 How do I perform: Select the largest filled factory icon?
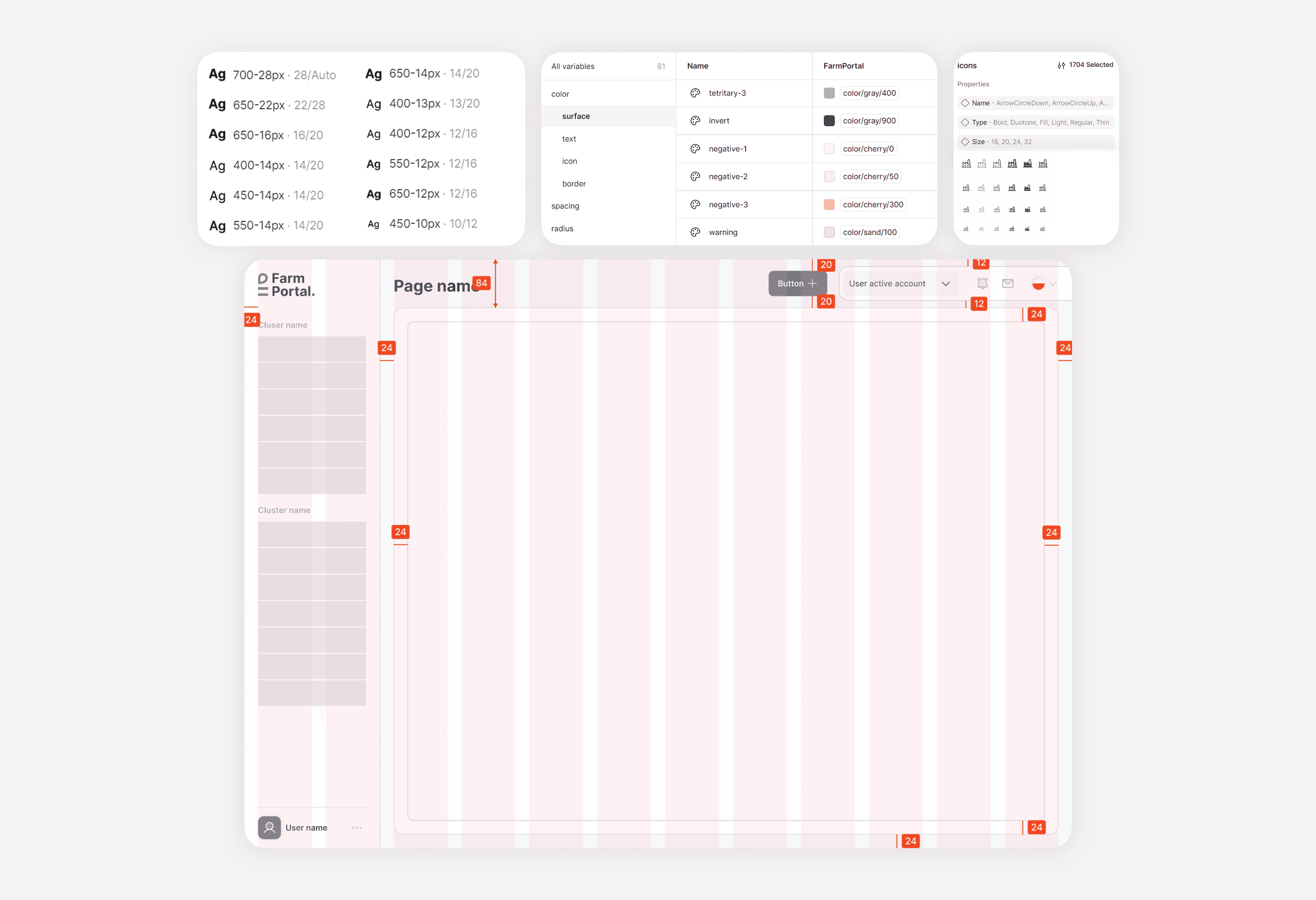tap(1027, 164)
